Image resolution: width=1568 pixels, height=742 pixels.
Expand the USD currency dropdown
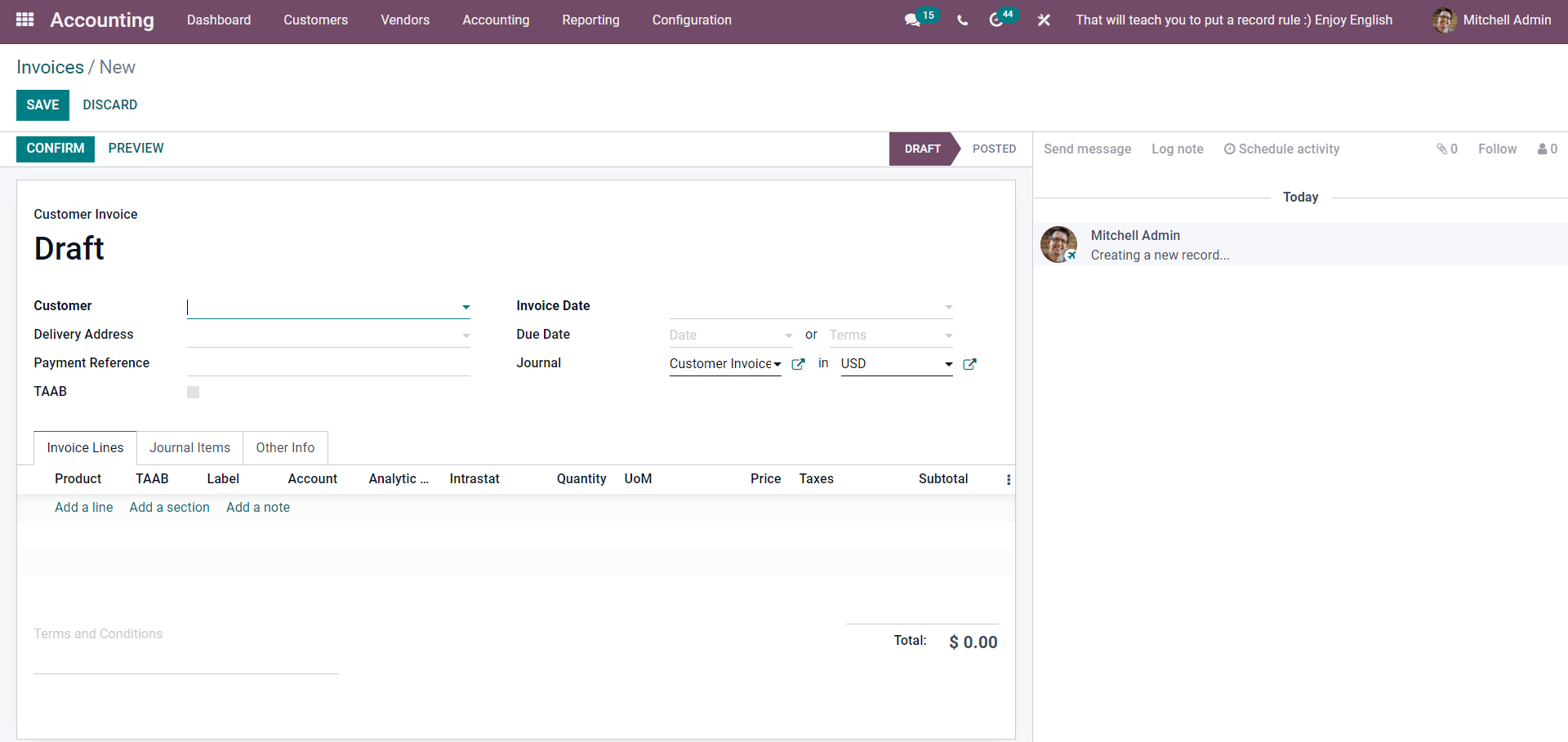[948, 364]
